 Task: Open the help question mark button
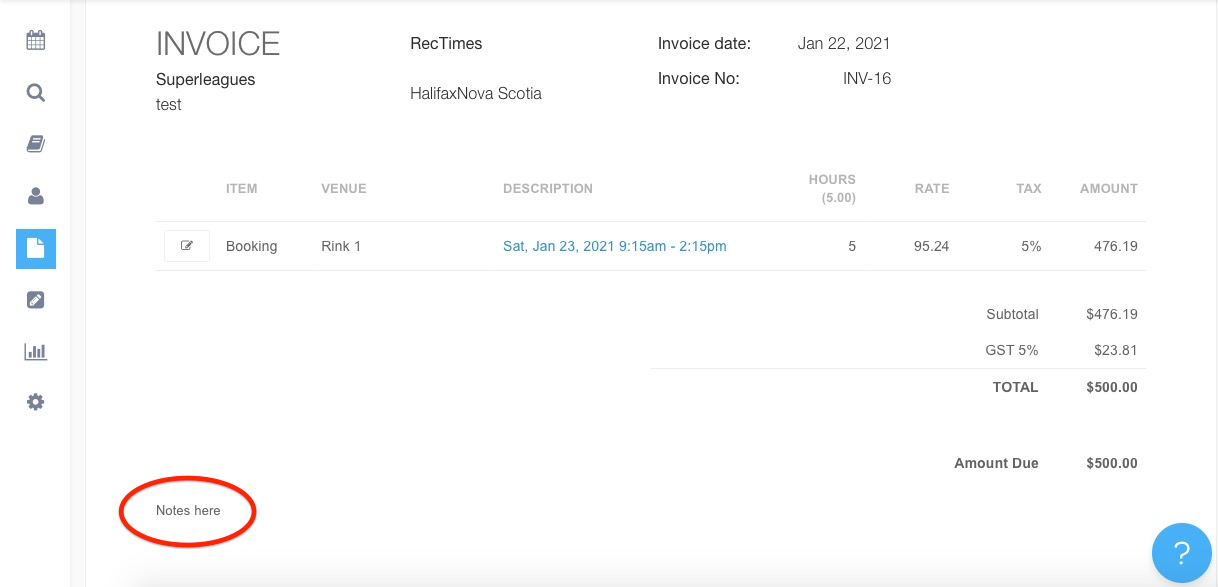click(x=1181, y=552)
